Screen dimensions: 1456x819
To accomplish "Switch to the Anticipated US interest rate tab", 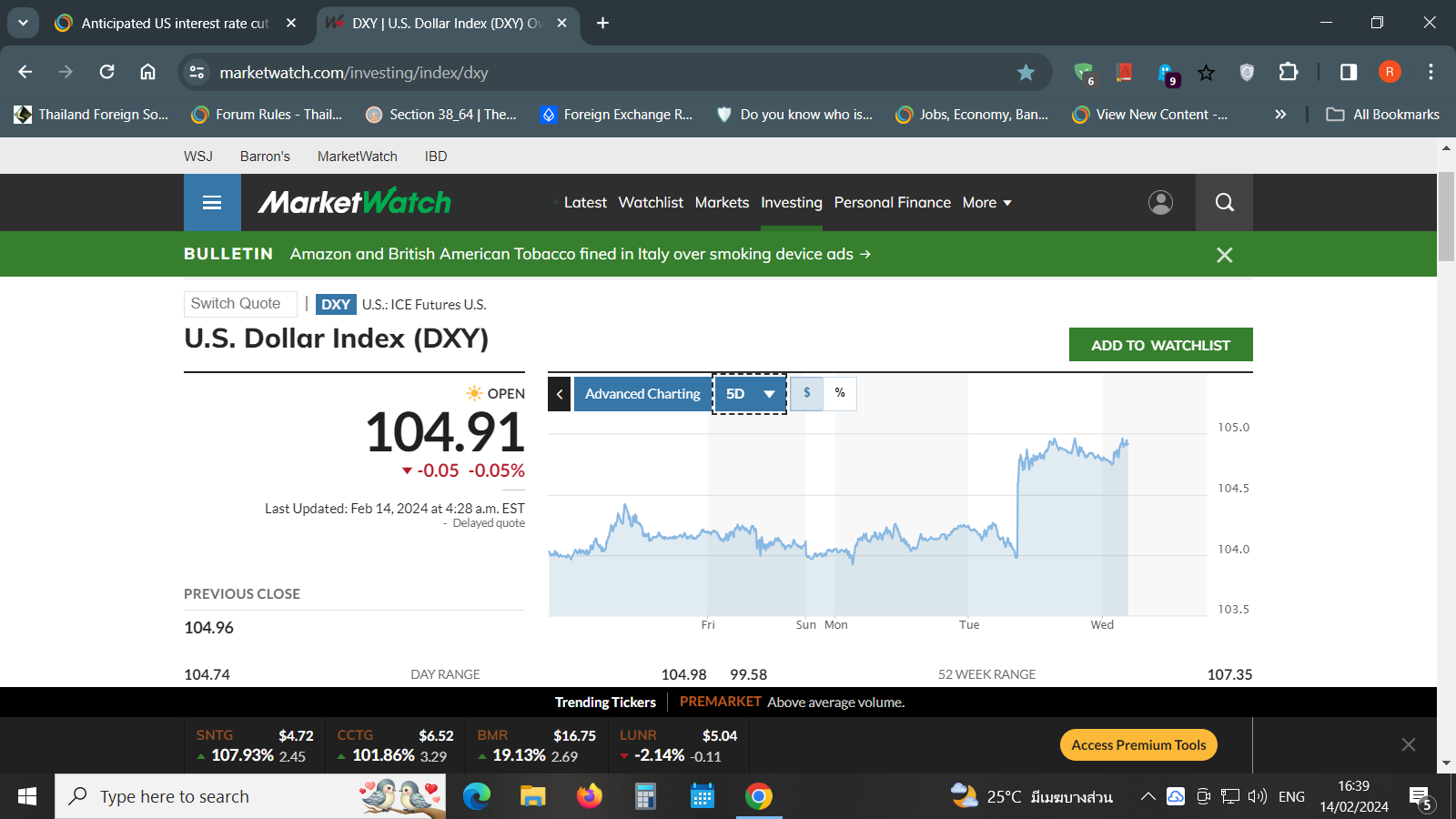I will 175,23.
